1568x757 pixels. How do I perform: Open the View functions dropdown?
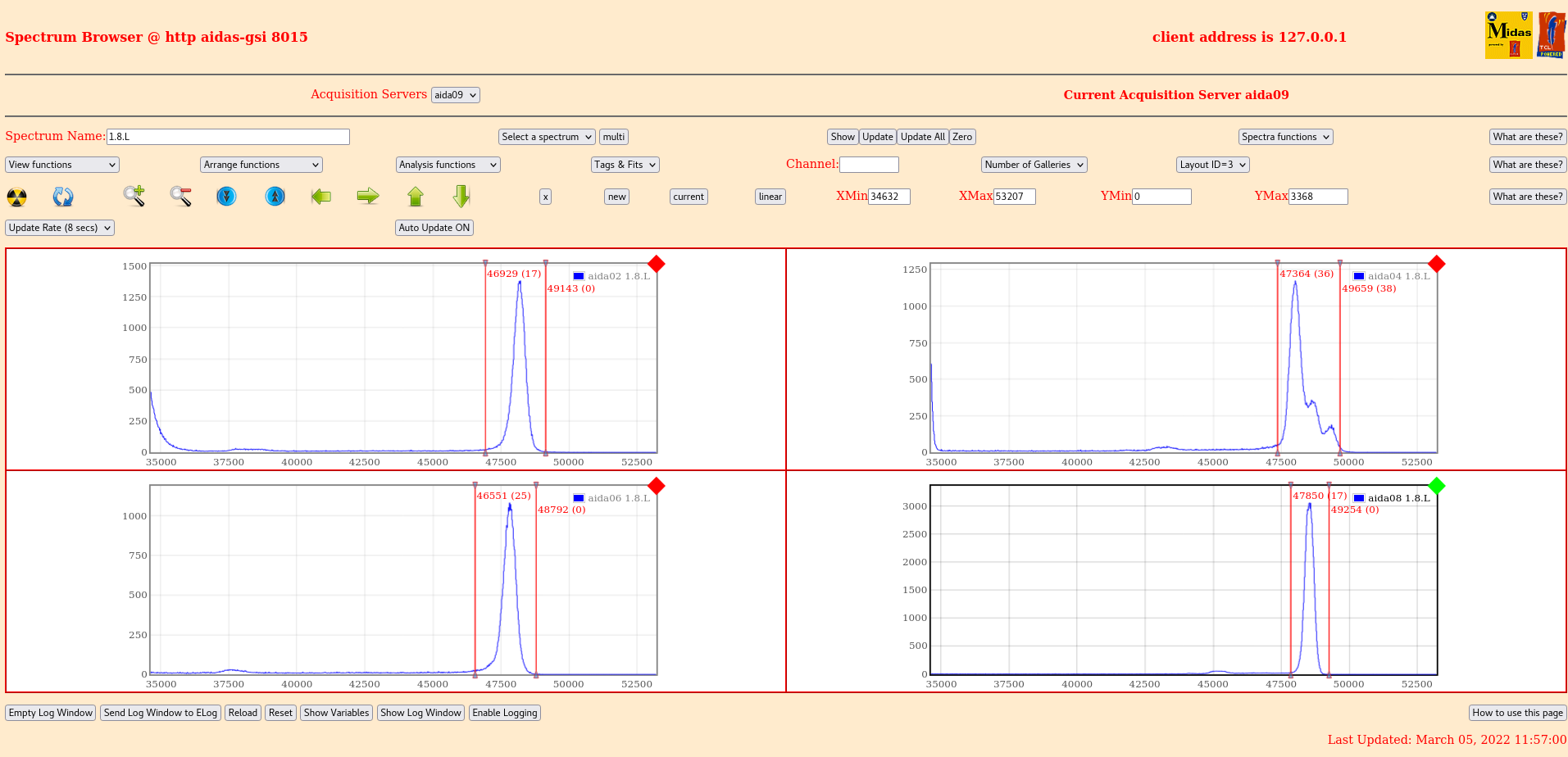tap(62, 165)
